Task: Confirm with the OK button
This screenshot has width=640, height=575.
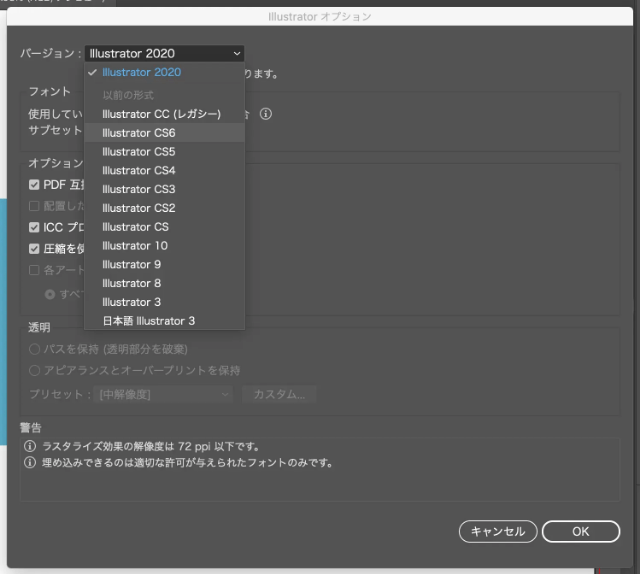Action: click(580, 531)
